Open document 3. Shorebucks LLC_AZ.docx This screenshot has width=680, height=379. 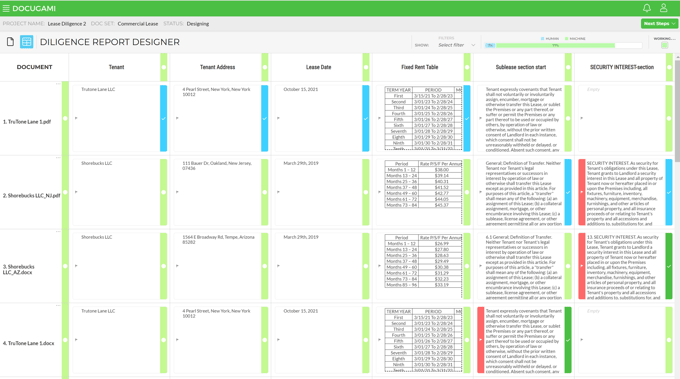tap(19, 269)
